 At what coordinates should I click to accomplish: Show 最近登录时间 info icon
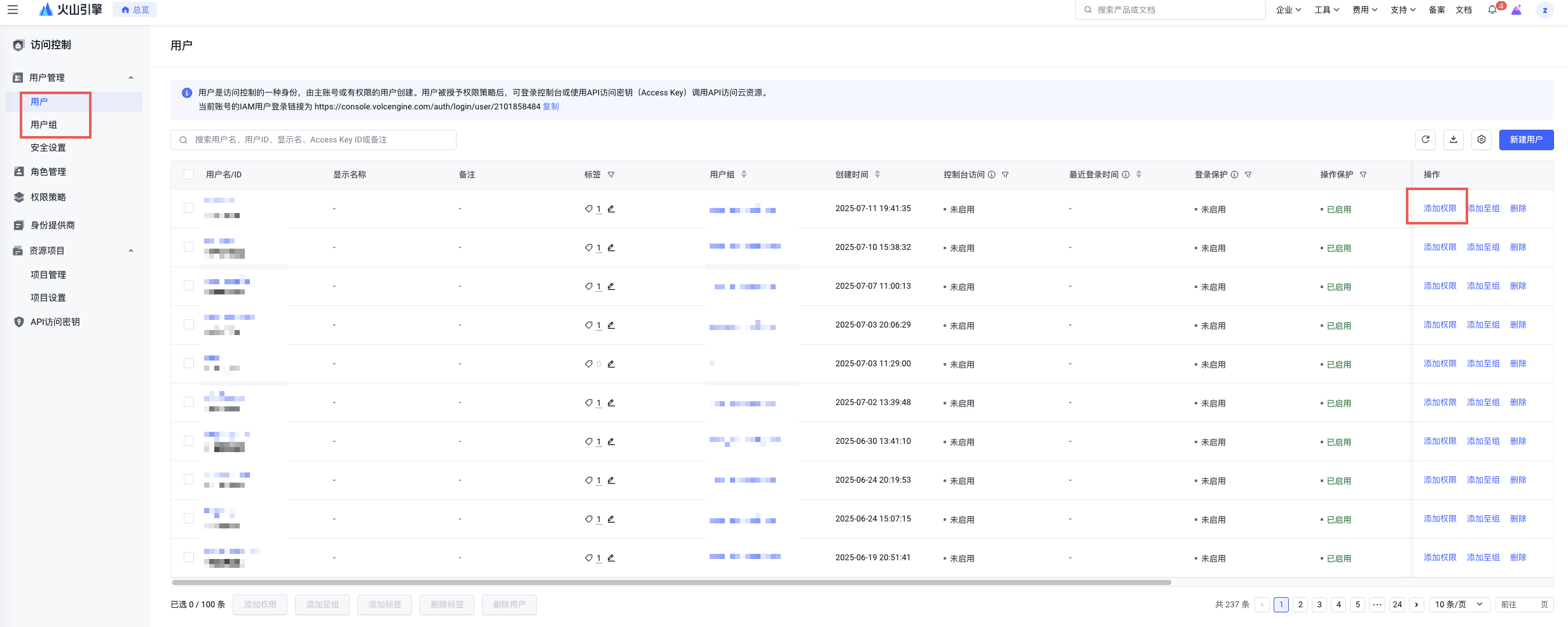click(x=1125, y=175)
